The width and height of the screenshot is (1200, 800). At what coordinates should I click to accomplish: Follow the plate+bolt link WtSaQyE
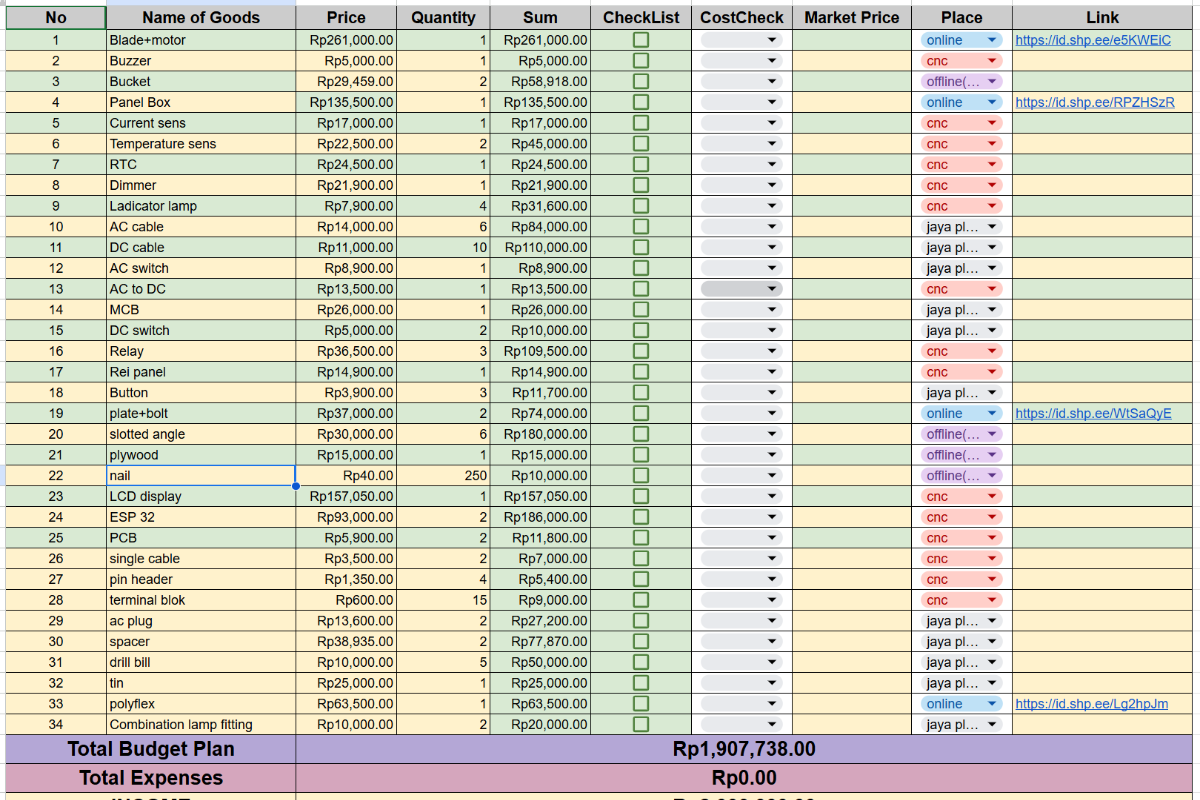(x=1093, y=413)
